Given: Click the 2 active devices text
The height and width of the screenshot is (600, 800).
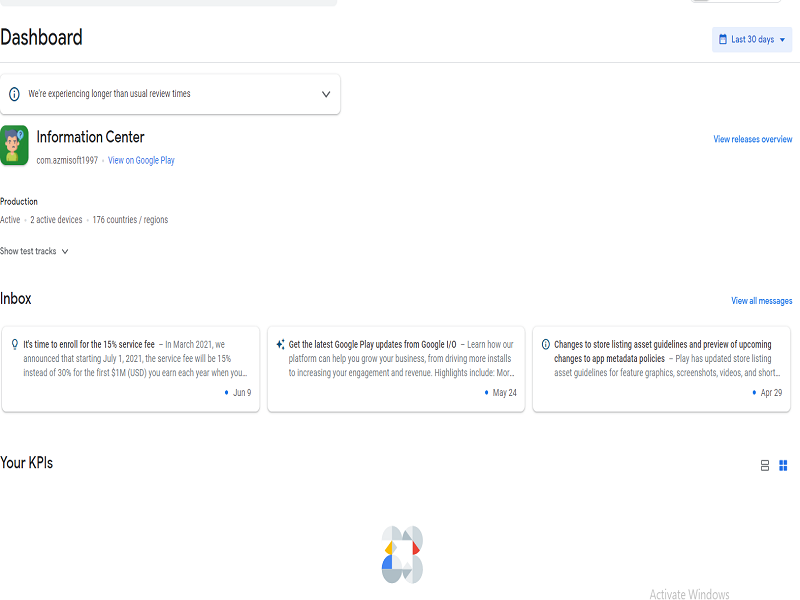Looking at the screenshot, I should (56, 220).
